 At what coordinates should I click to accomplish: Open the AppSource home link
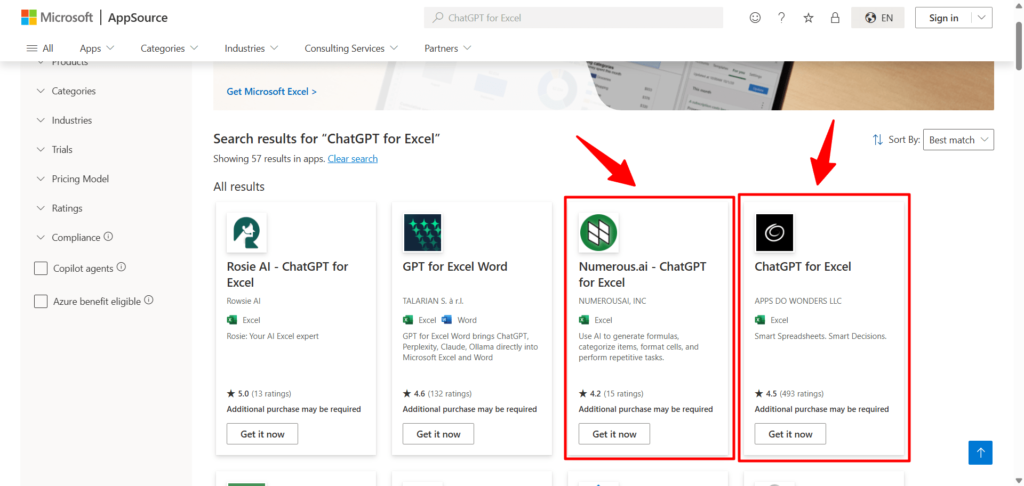(x=138, y=18)
